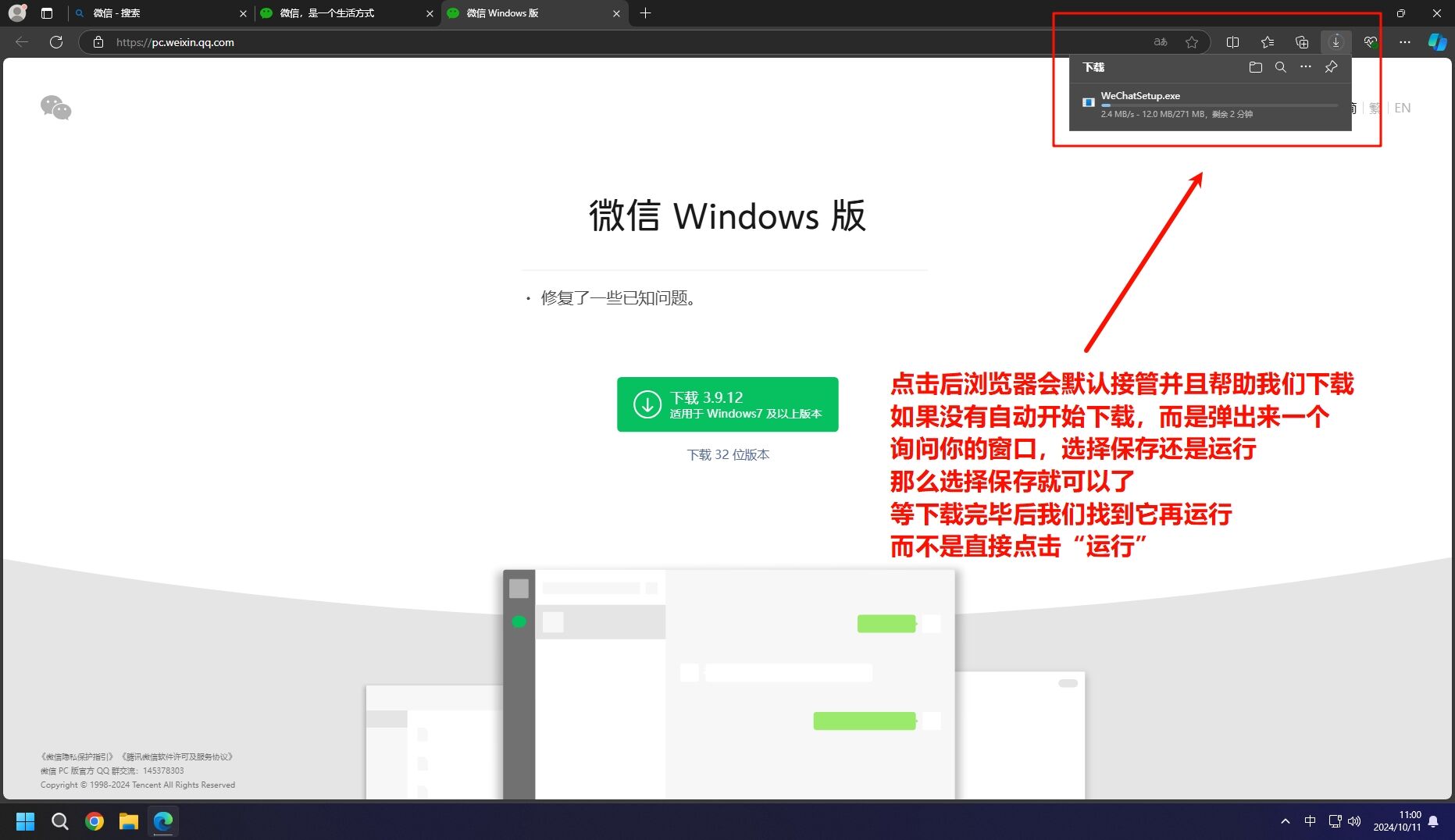The image size is (1455, 840).
Task: Pin the downloads panel
Action: coord(1331,67)
